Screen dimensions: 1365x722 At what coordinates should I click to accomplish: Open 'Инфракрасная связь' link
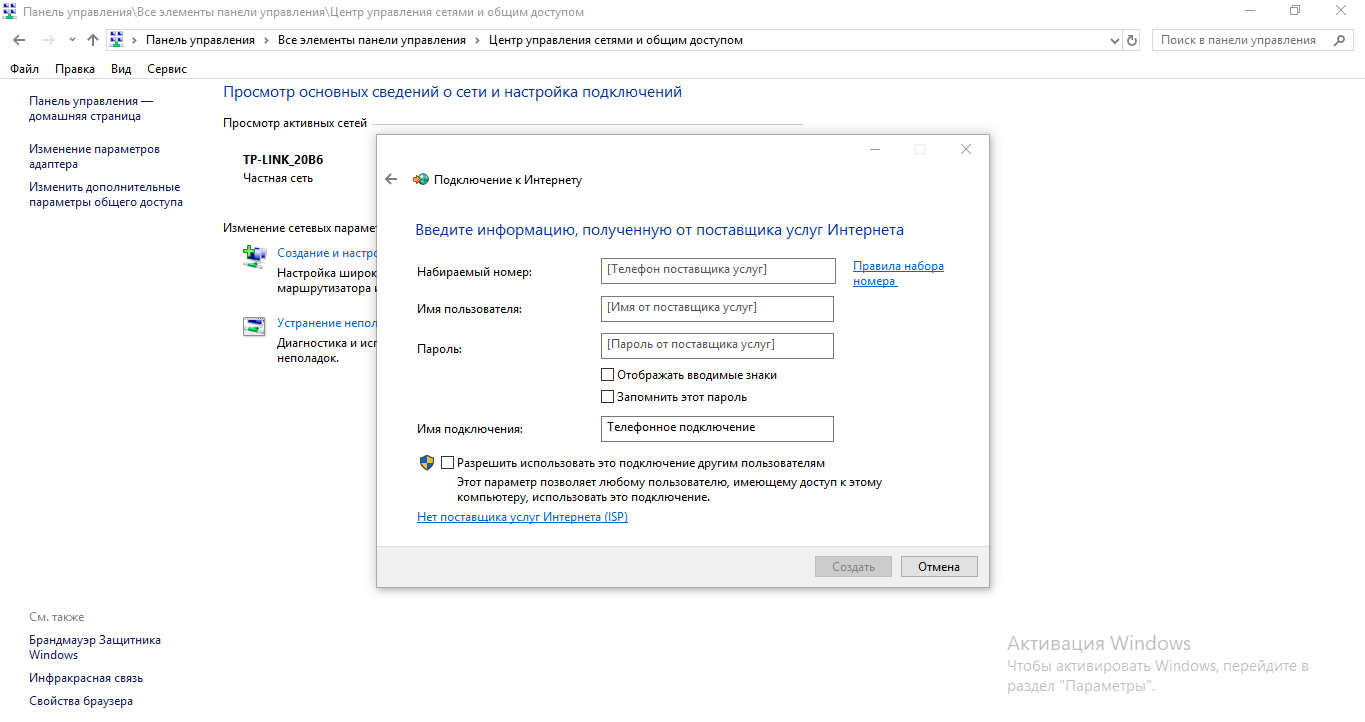[x=86, y=678]
